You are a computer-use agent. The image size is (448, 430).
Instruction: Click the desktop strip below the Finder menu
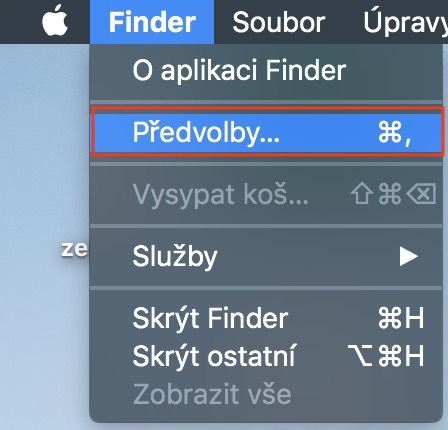point(267,427)
